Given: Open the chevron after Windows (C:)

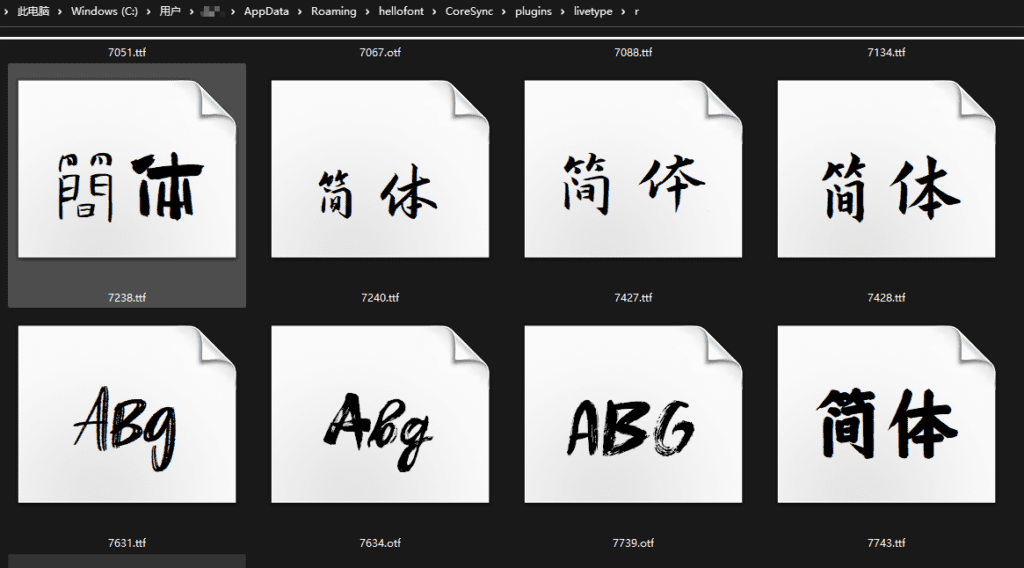Looking at the screenshot, I should click(x=148, y=12).
